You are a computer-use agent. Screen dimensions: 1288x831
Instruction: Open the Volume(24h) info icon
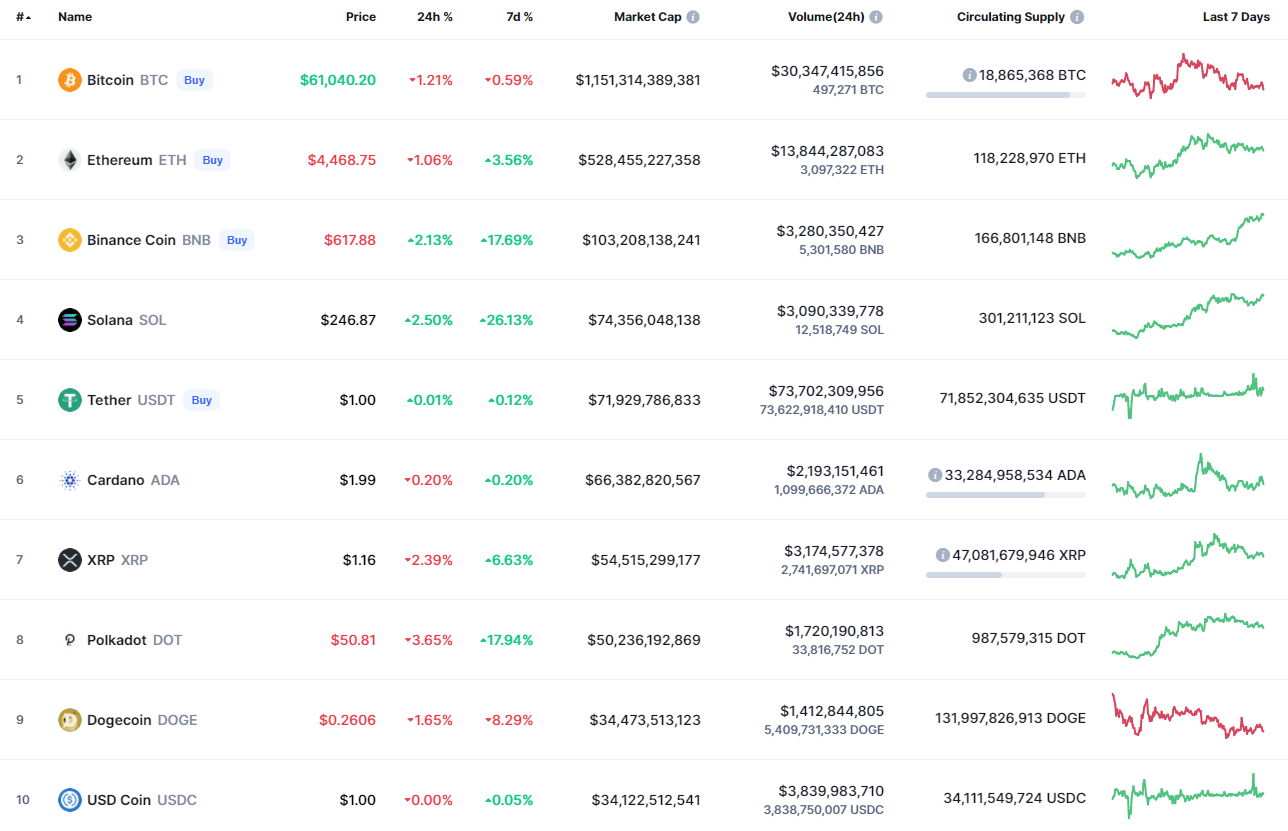(876, 17)
